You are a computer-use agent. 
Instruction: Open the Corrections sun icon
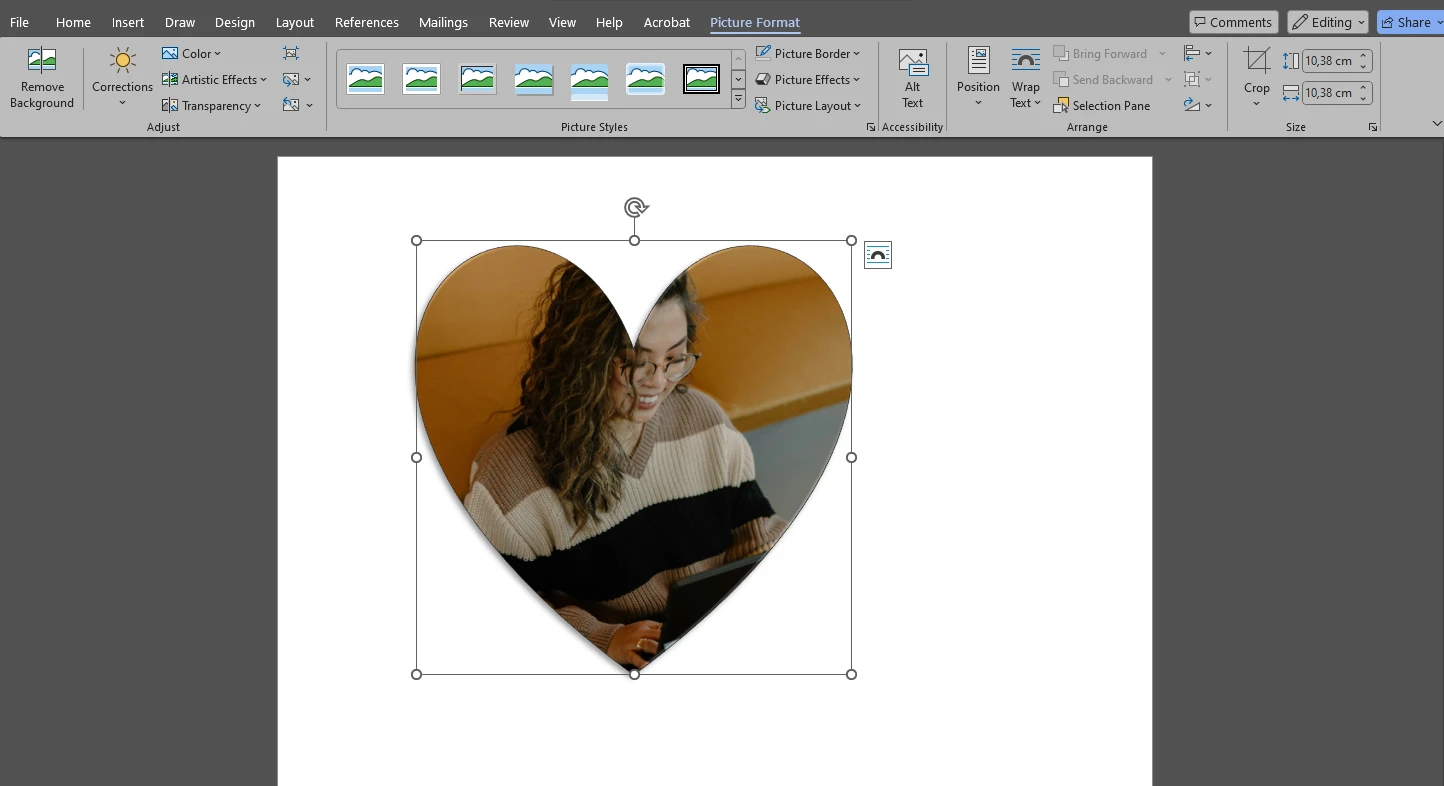(123, 61)
